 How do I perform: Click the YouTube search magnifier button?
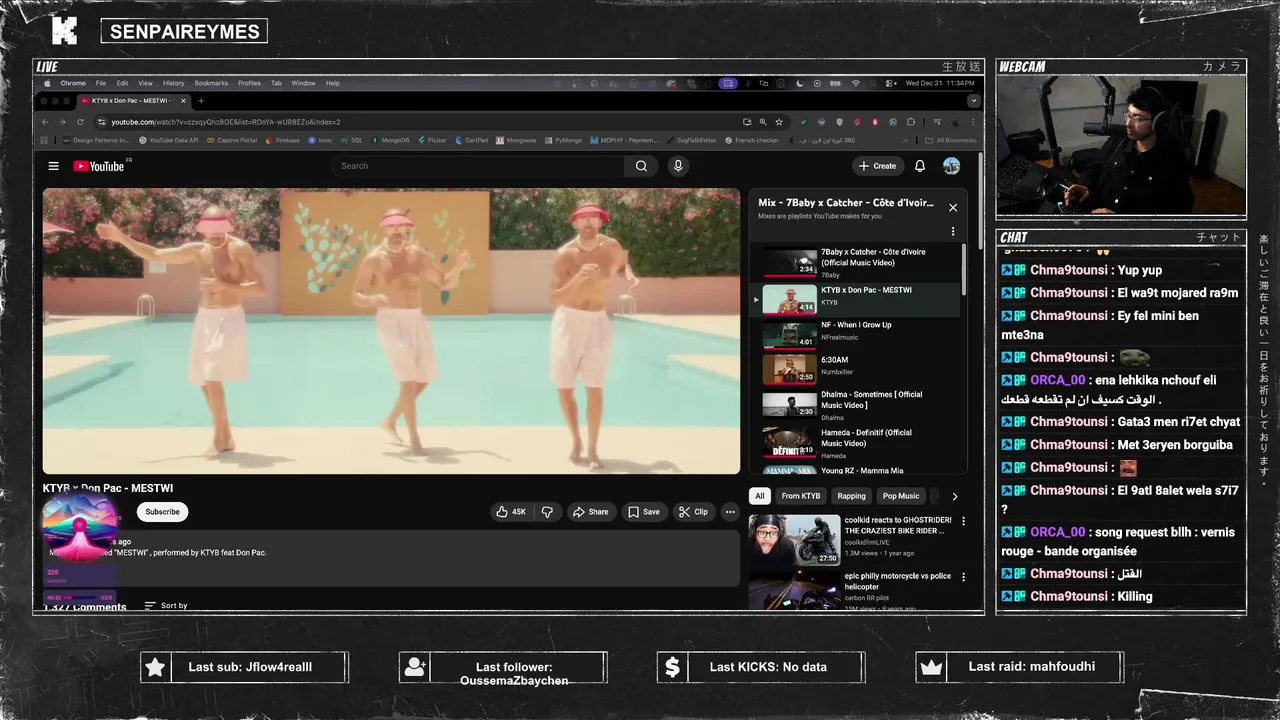[641, 166]
